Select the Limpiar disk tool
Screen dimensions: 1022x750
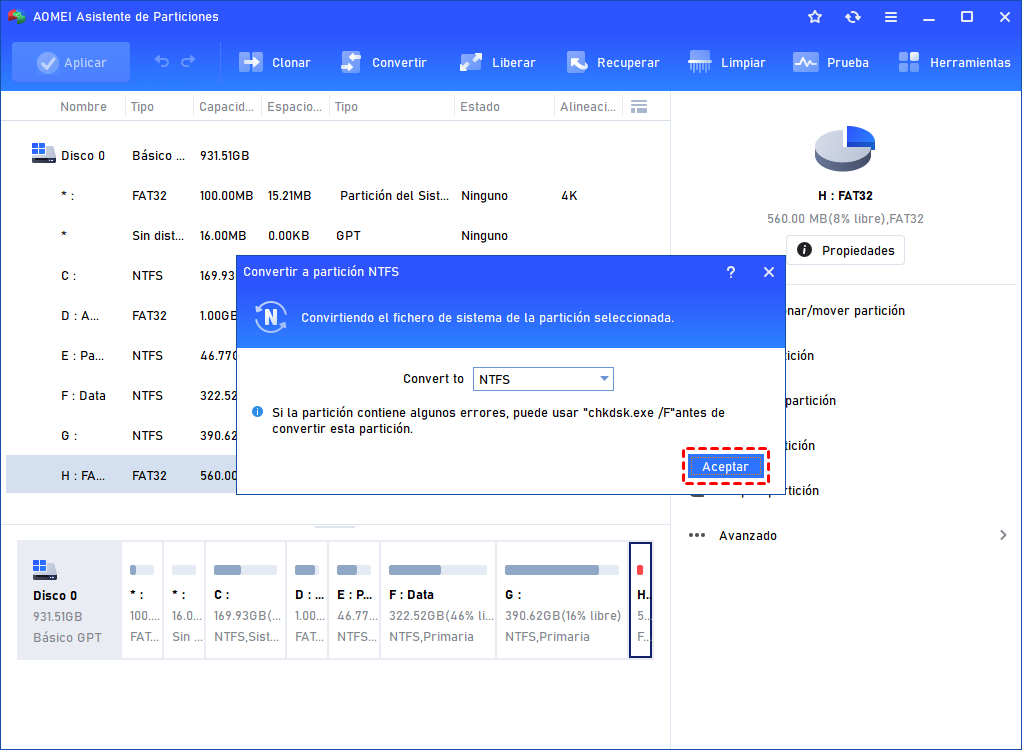pos(727,62)
